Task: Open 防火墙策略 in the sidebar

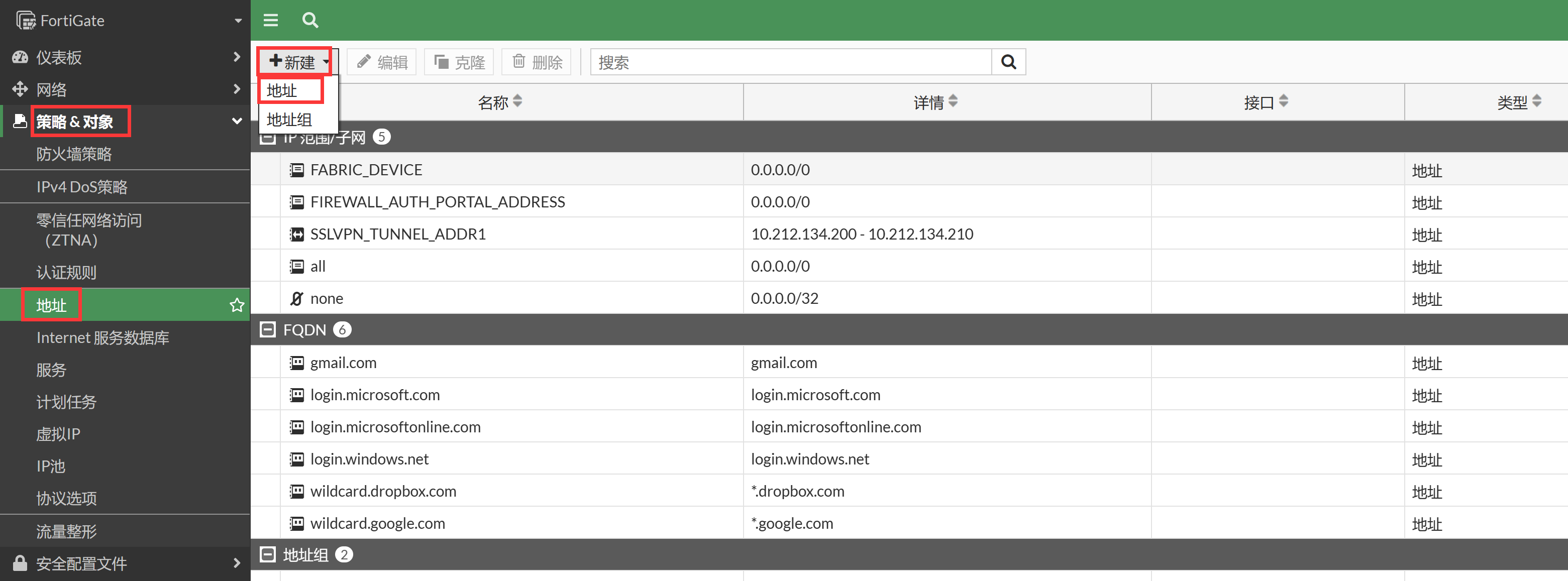Action: click(74, 155)
